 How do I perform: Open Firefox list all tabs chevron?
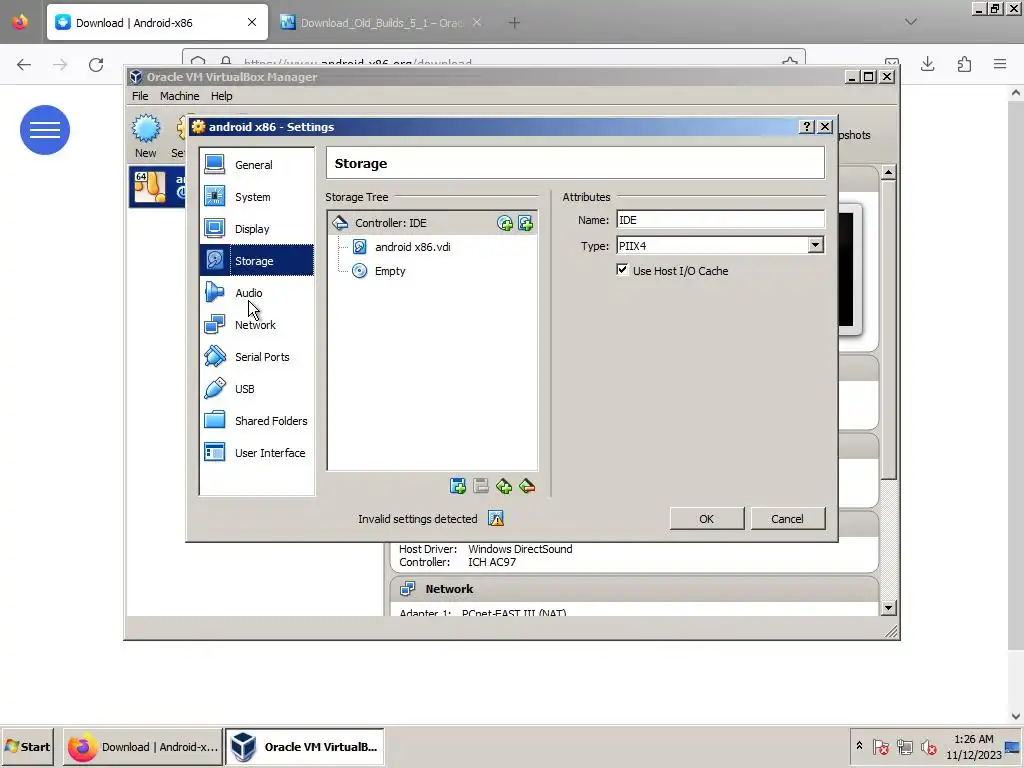(911, 22)
